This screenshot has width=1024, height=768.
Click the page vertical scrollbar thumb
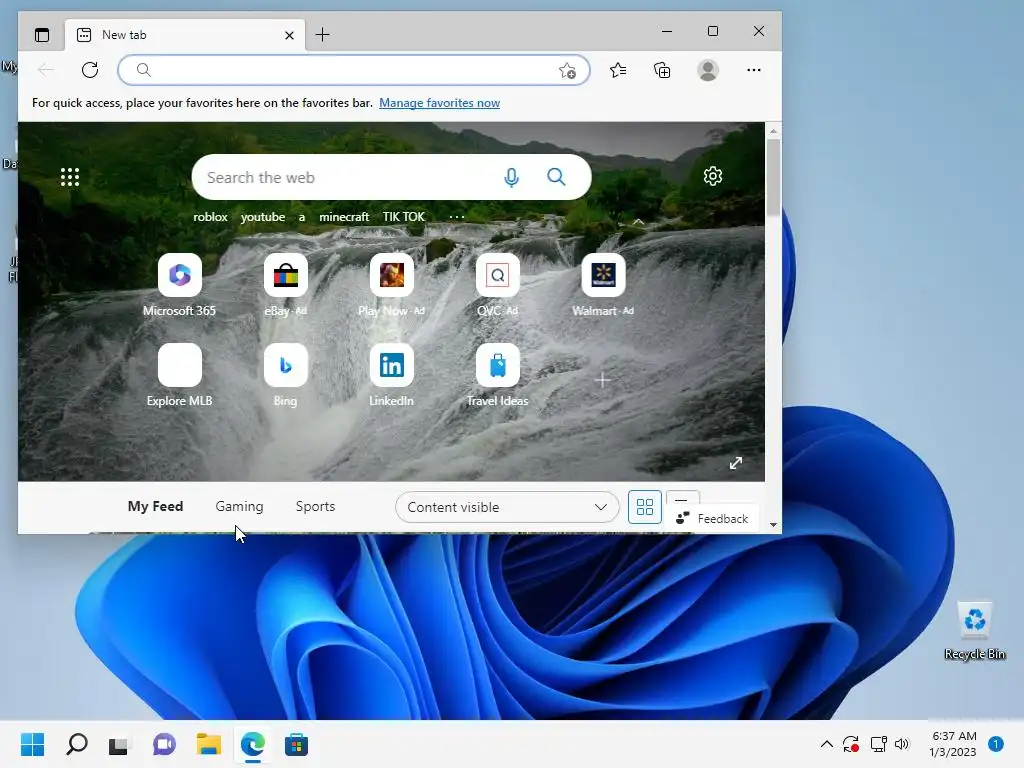pyautogui.click(x=773, y=178)
